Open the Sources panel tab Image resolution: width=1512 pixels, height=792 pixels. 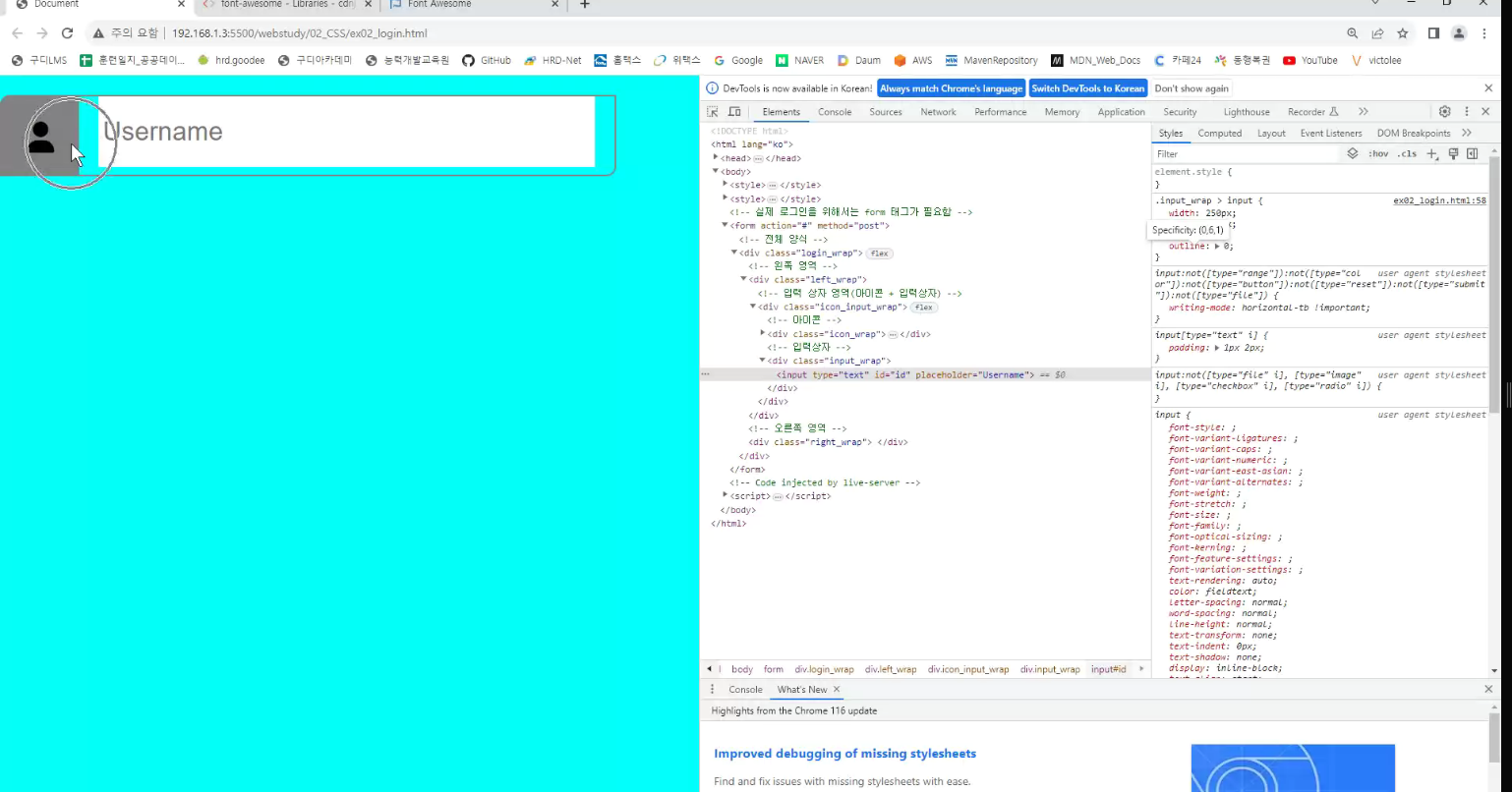pyautogui.click(x=886, y=112)
